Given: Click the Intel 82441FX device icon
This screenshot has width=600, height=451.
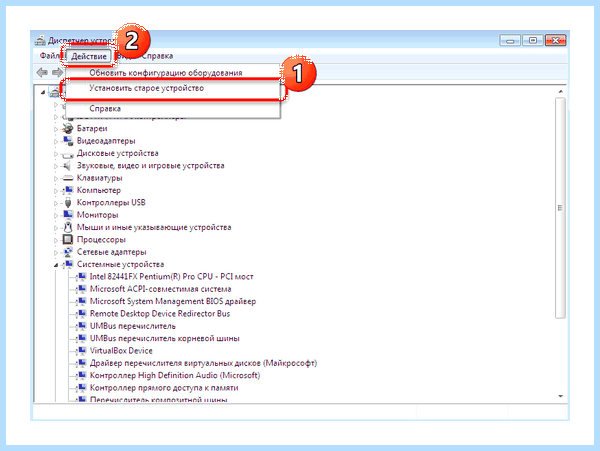Looking at the screenshot, I should coord(81,277).
